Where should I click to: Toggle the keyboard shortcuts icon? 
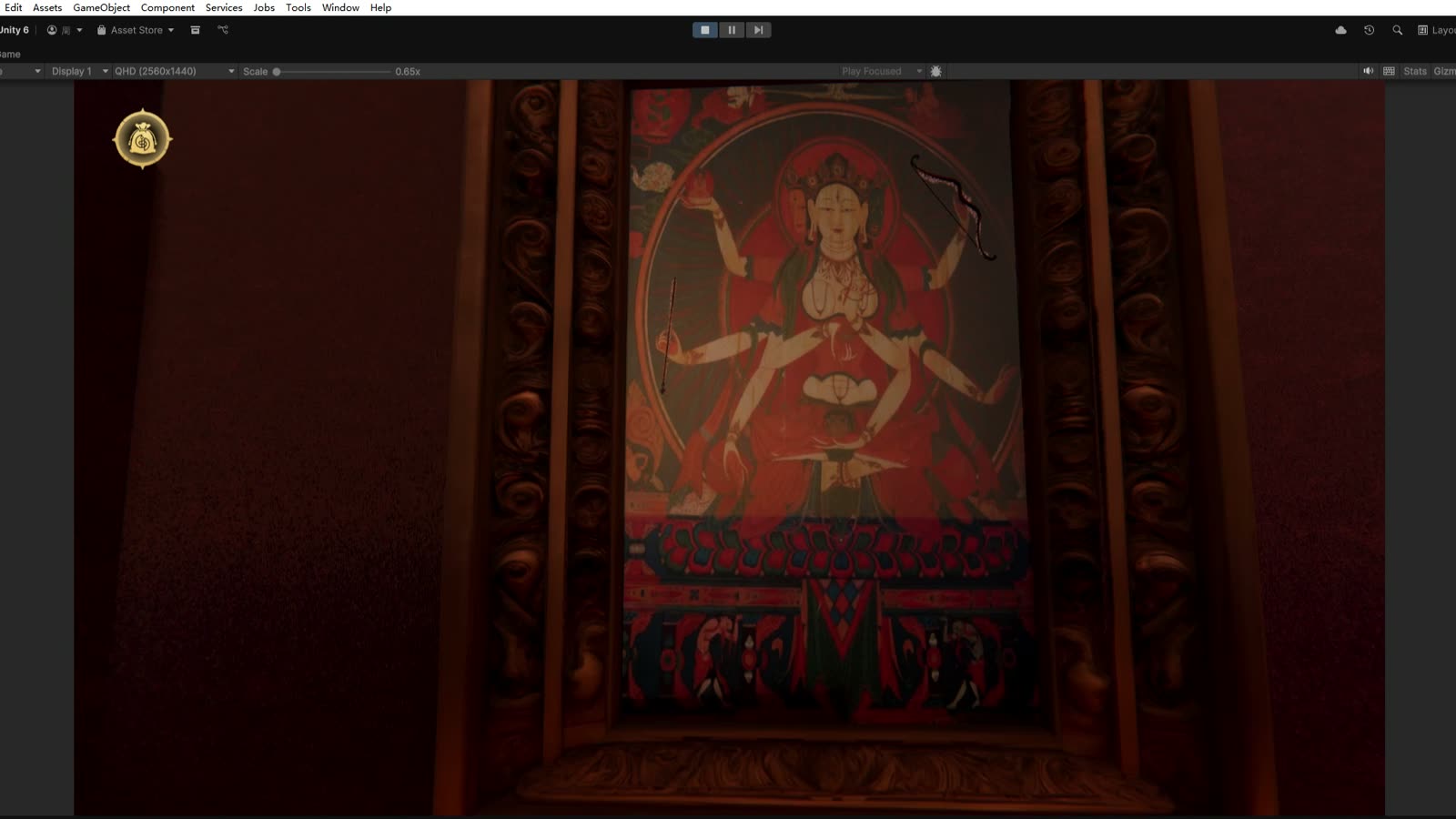(1389, 71)
